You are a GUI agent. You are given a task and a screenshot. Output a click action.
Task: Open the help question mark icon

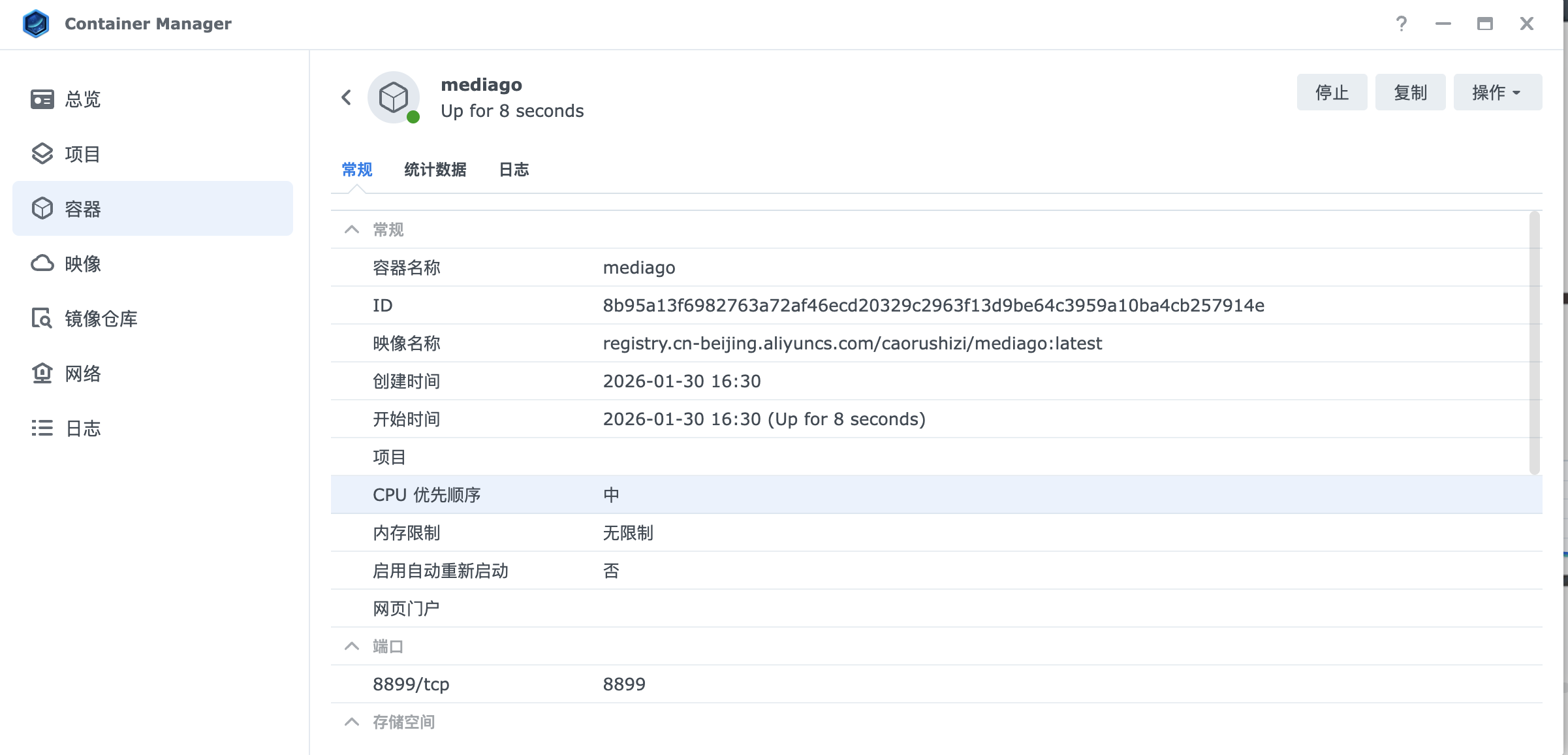click(x=1401, y=24)
